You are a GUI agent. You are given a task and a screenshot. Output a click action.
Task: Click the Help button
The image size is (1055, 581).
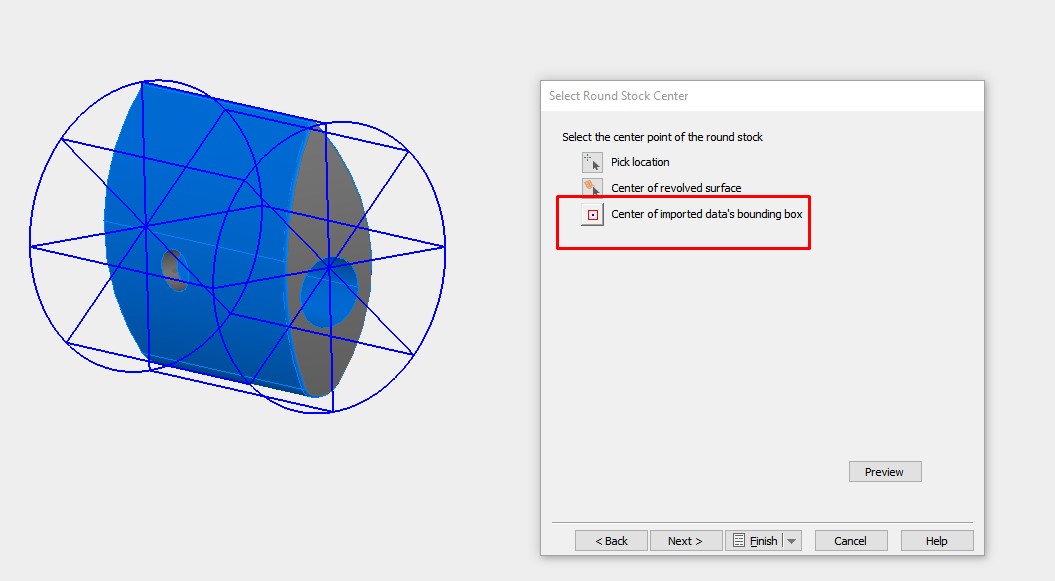(x=935, y=540)
